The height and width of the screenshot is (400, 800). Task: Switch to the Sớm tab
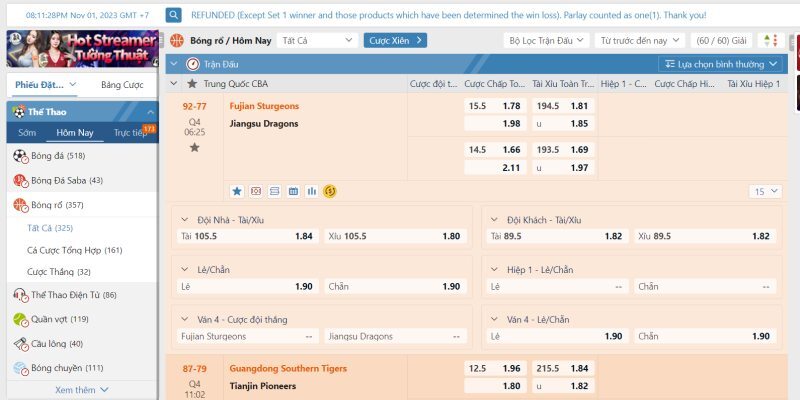pyautogui.click(x=27, y=132)
